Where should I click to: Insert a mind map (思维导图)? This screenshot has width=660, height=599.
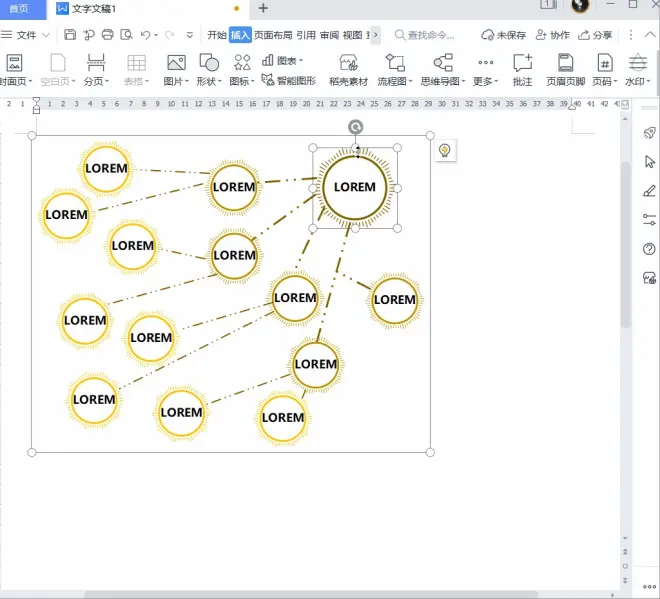point(443,70)
